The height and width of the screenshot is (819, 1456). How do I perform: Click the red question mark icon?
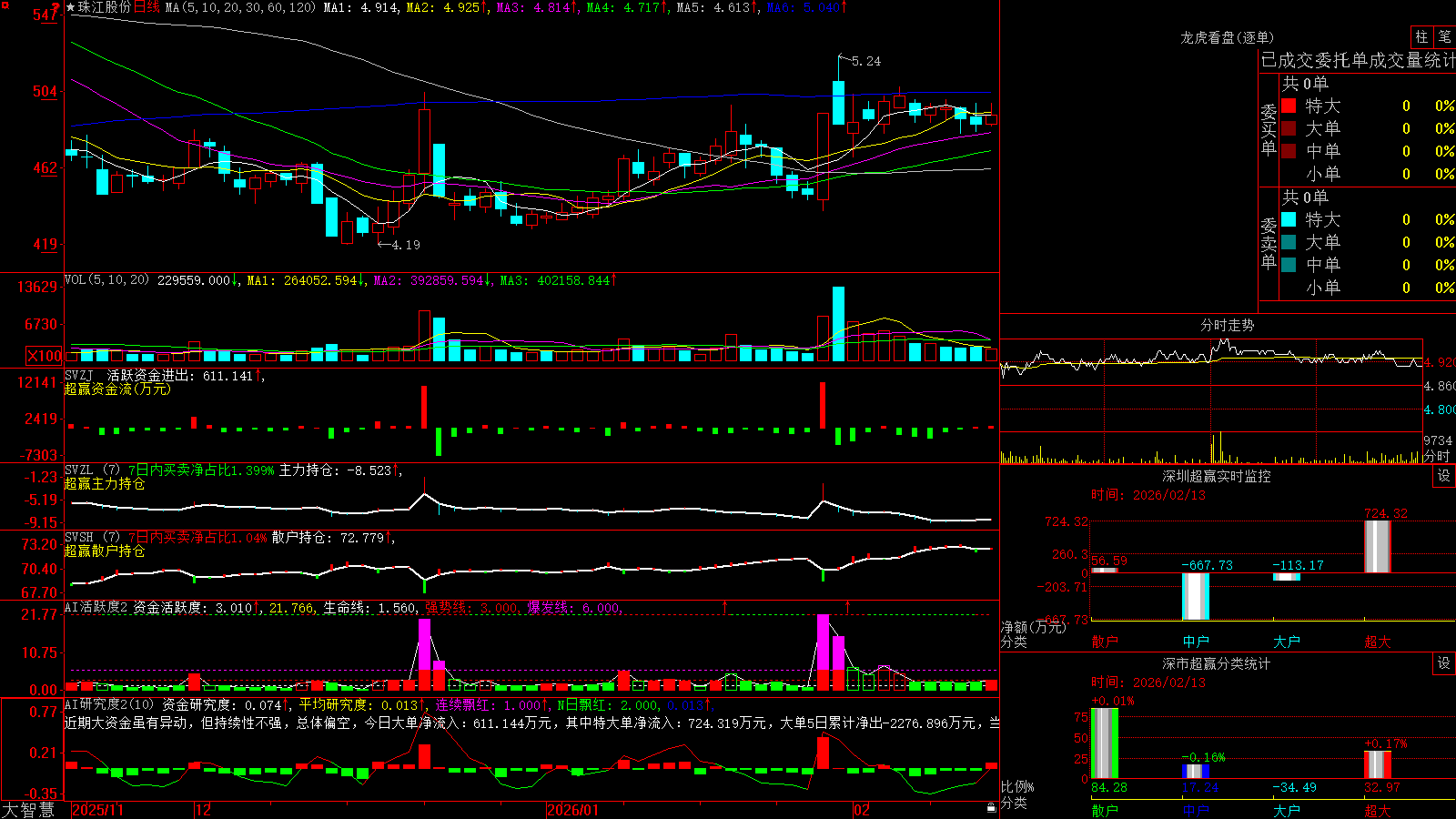[56, 8]
